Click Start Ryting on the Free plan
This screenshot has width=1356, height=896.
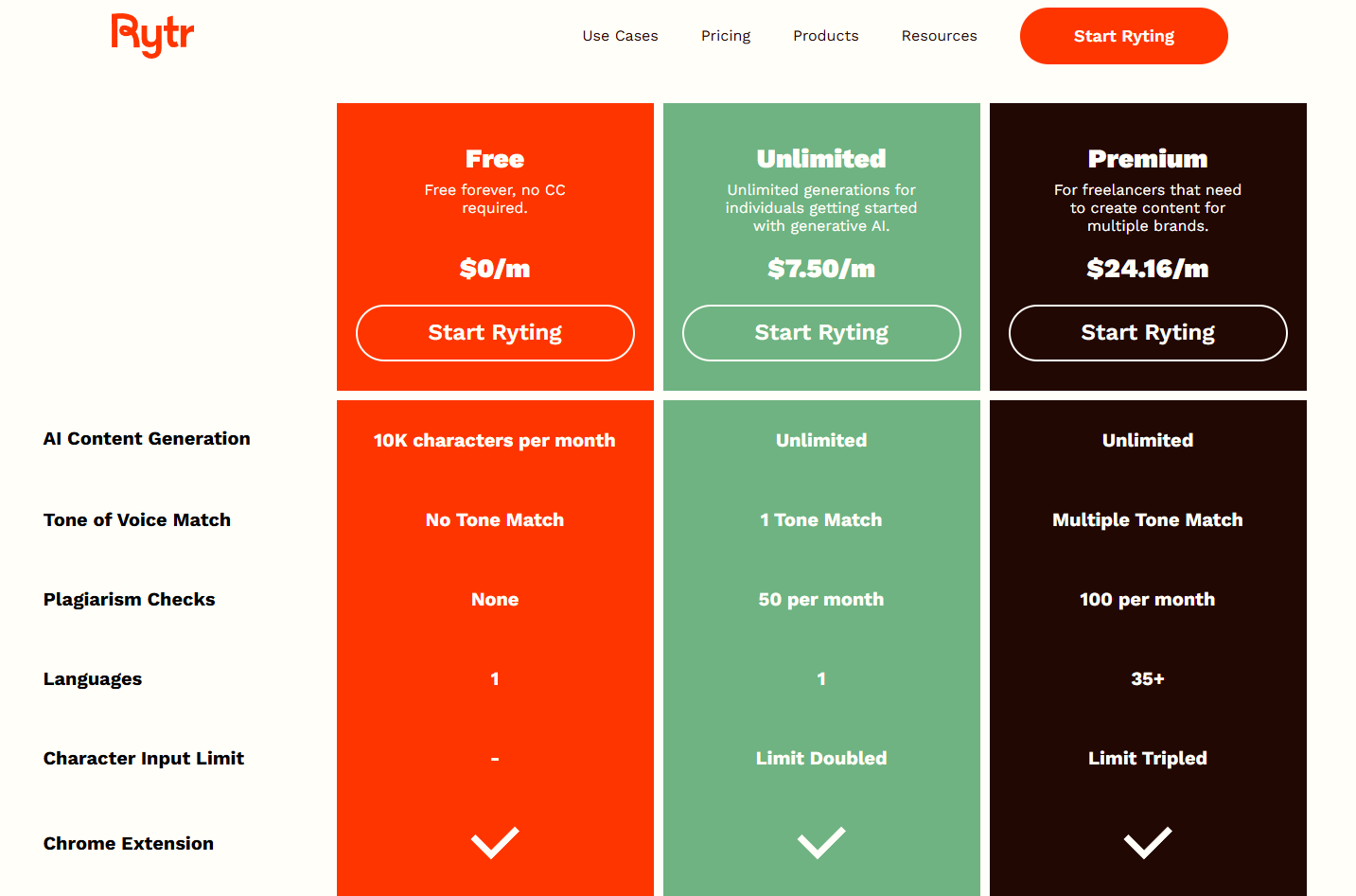click(495, 332)
